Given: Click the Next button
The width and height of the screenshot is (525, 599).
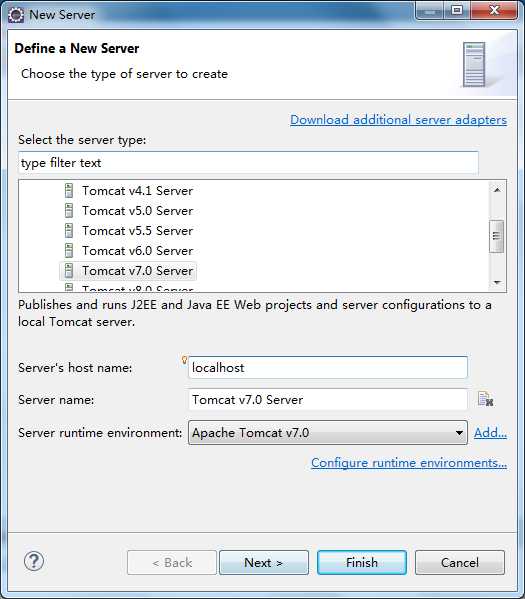Looking at the screenshot, I should 264,562.
